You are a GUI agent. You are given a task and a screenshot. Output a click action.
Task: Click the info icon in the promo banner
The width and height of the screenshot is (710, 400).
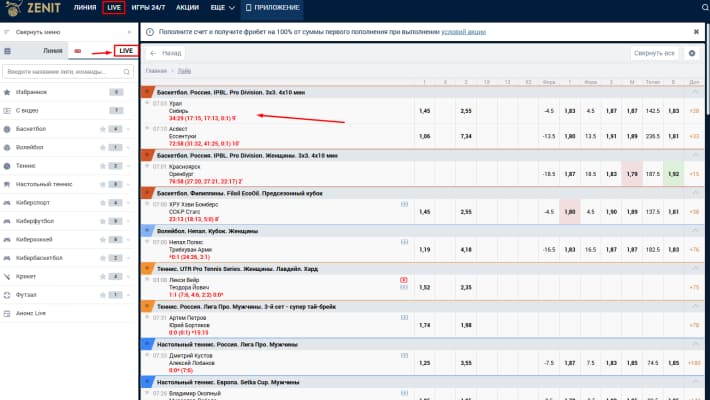[x=150, y=32]
